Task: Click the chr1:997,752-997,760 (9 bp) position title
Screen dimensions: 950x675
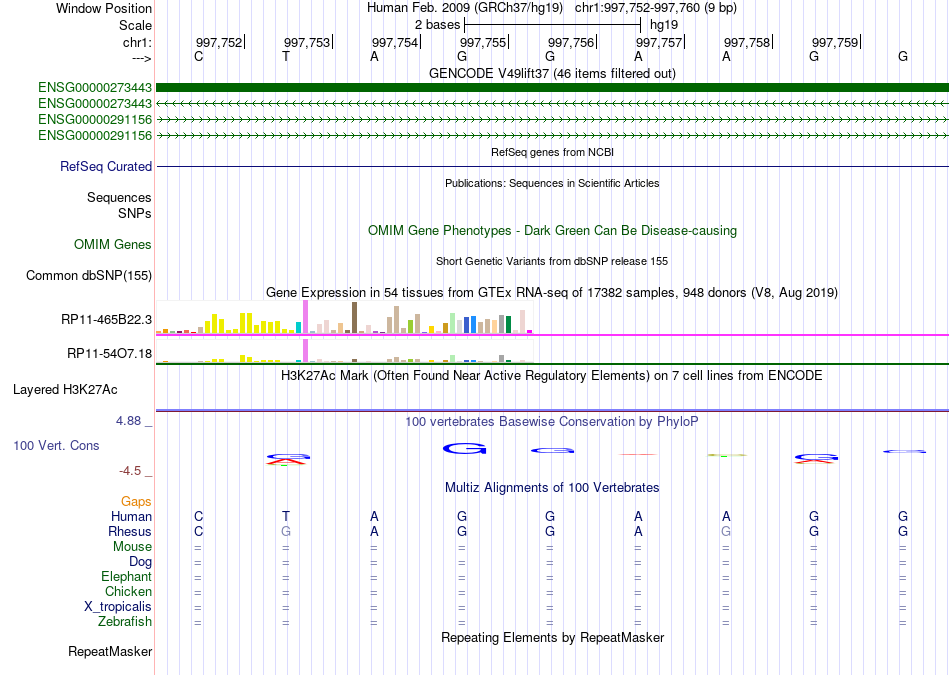Action: coord(656,8)
